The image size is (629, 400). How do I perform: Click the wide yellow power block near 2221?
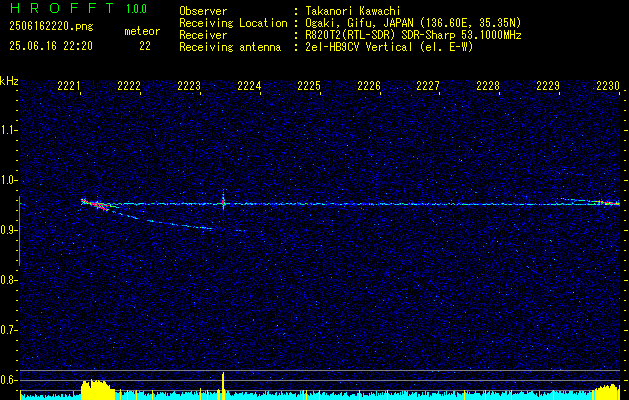97,389
